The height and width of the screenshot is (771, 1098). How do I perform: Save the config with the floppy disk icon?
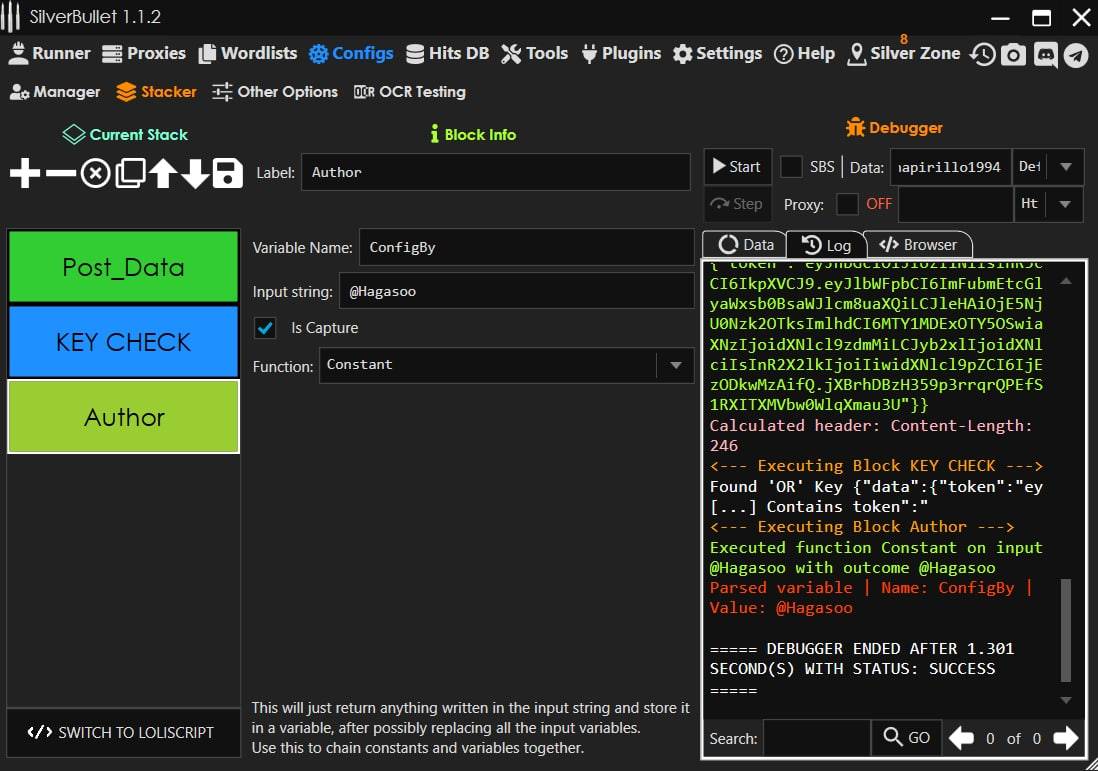coord(228,174)
